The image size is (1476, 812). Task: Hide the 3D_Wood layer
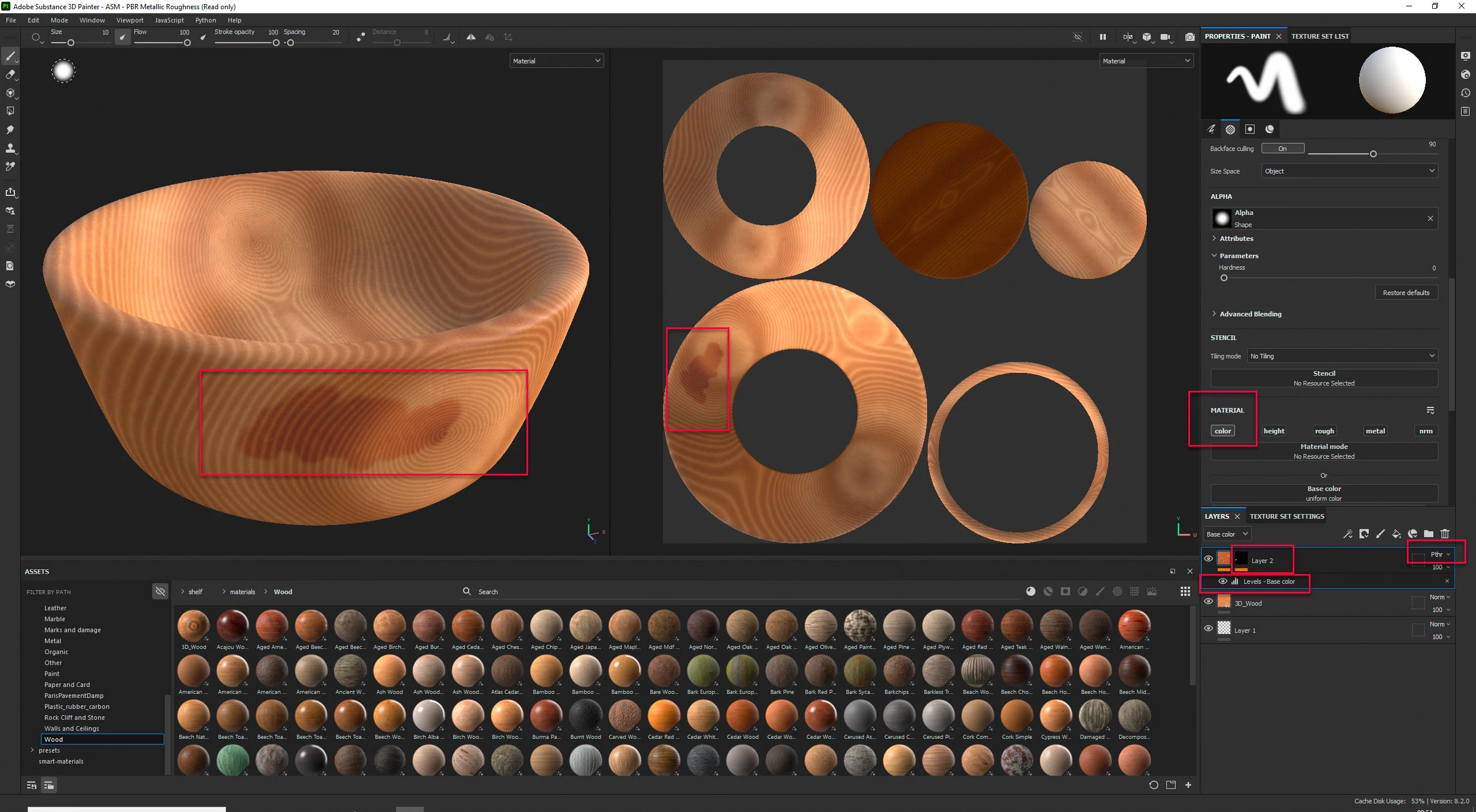click(1208, 601)
